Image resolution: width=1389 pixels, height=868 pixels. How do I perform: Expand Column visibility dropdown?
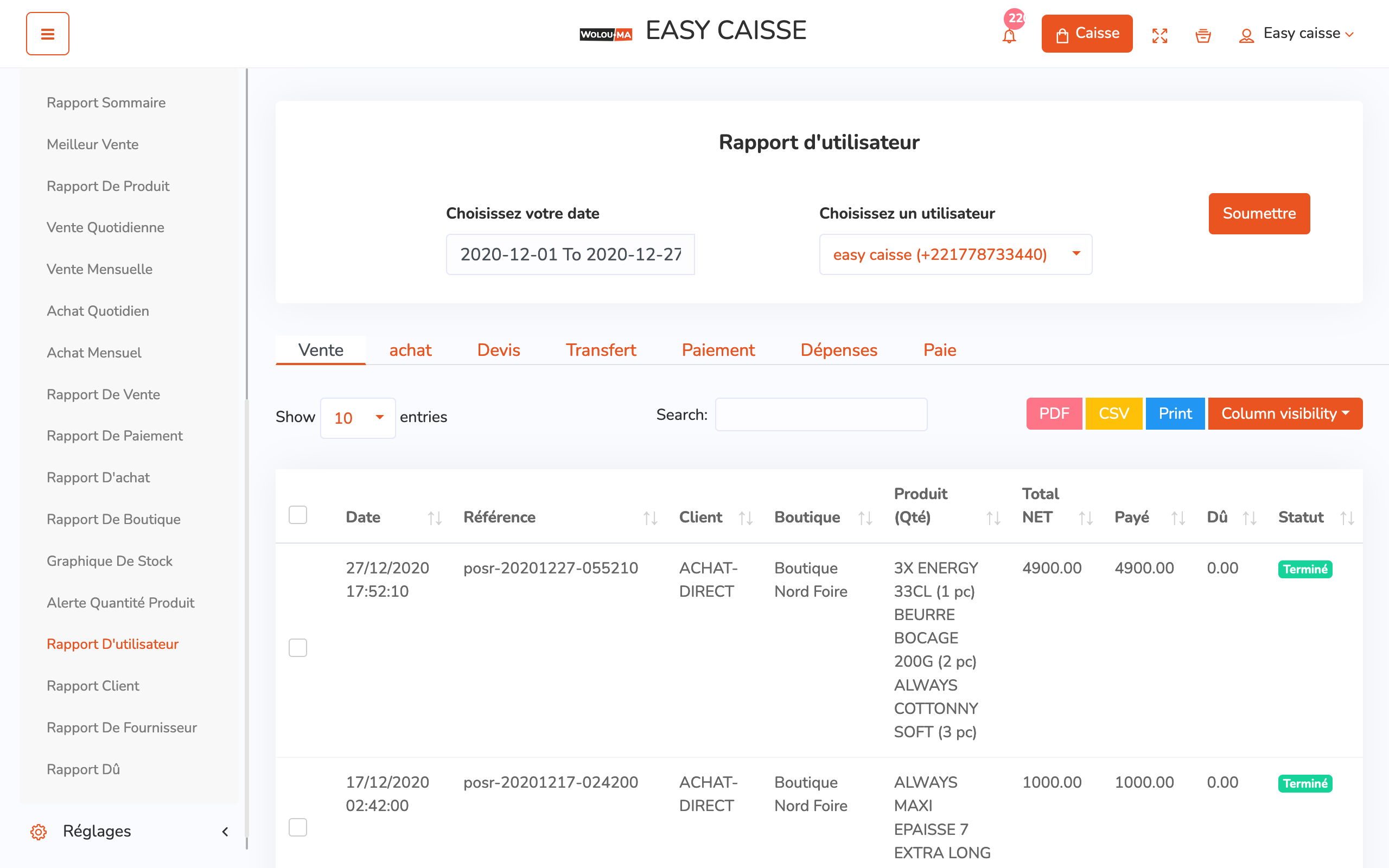coord(1284,413)
